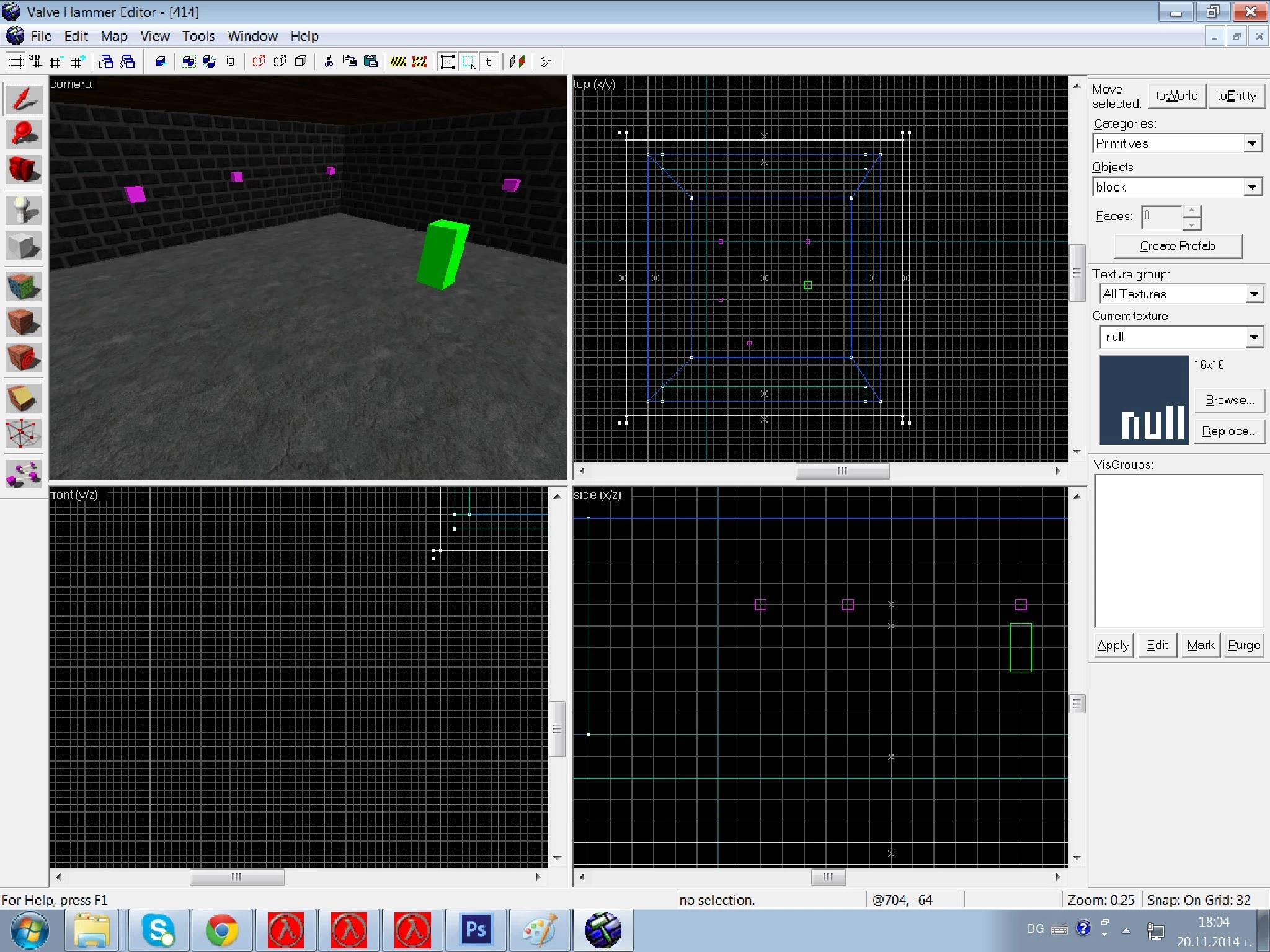Click the VisGroups Purge button
This screenshot has width=1270, height=952.
click(x=1244, y=645)
